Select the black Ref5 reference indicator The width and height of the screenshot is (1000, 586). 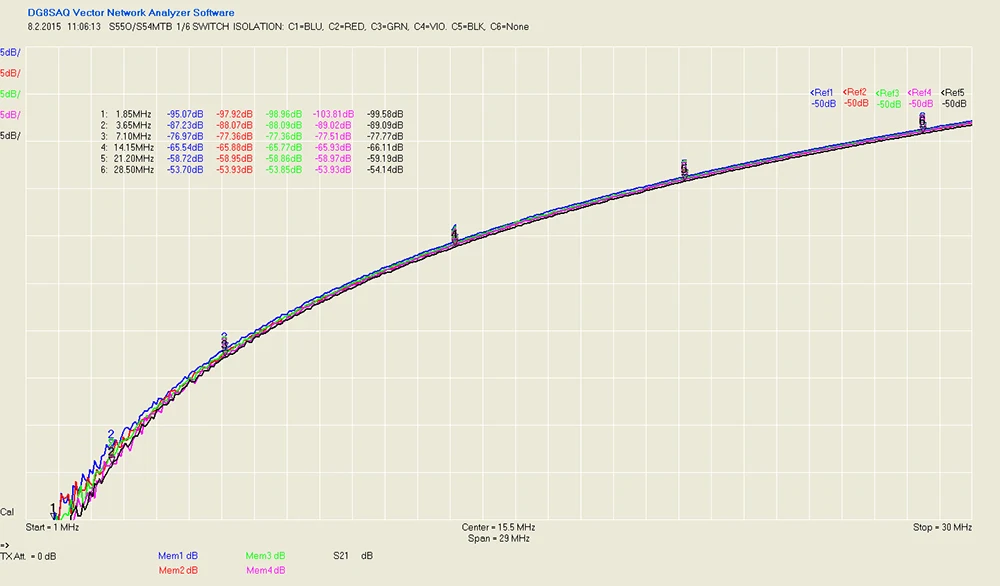pos(953,98)
